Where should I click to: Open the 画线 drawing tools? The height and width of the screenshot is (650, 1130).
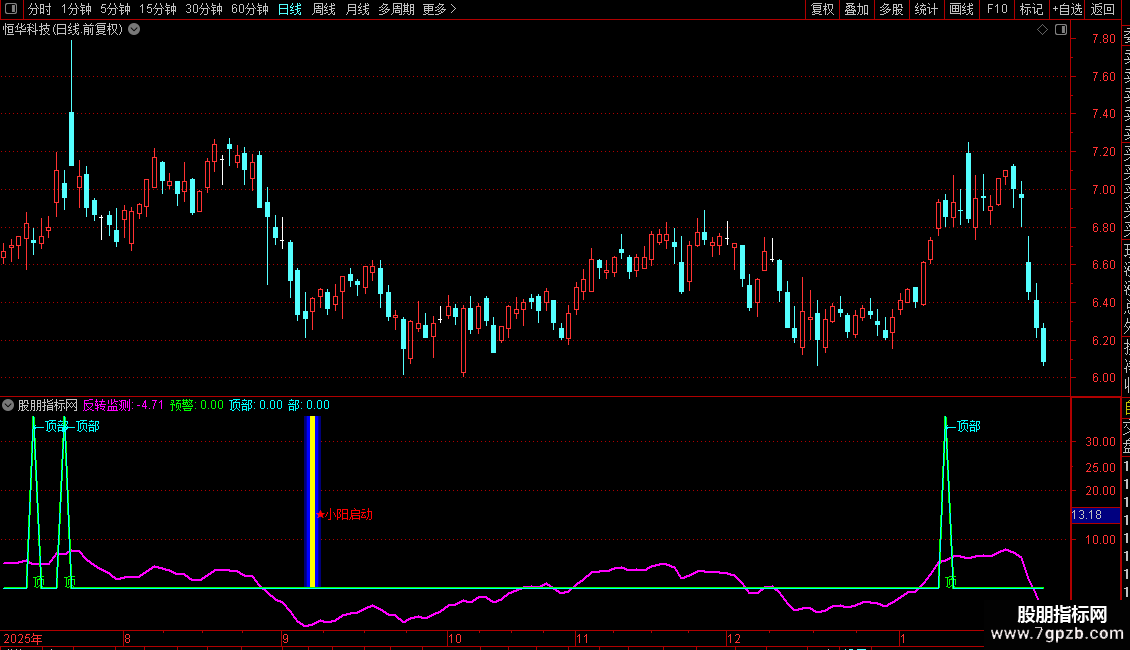[961, 9]
